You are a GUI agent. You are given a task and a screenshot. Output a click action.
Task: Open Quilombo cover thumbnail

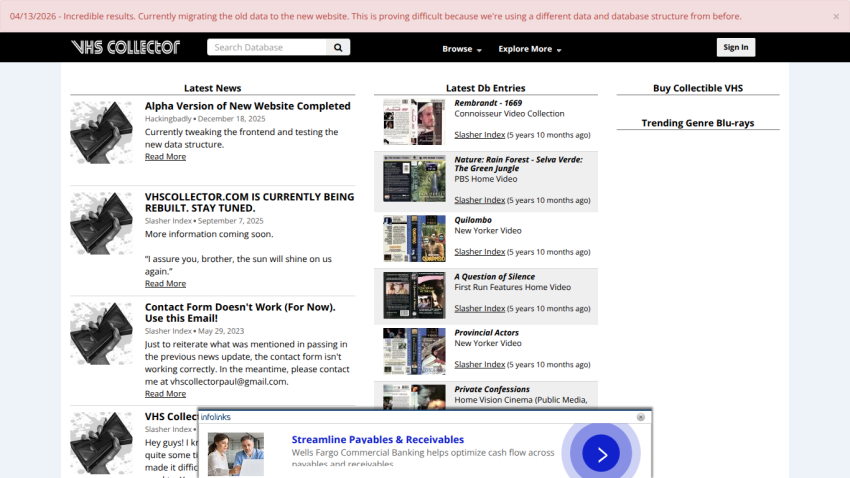414,238
